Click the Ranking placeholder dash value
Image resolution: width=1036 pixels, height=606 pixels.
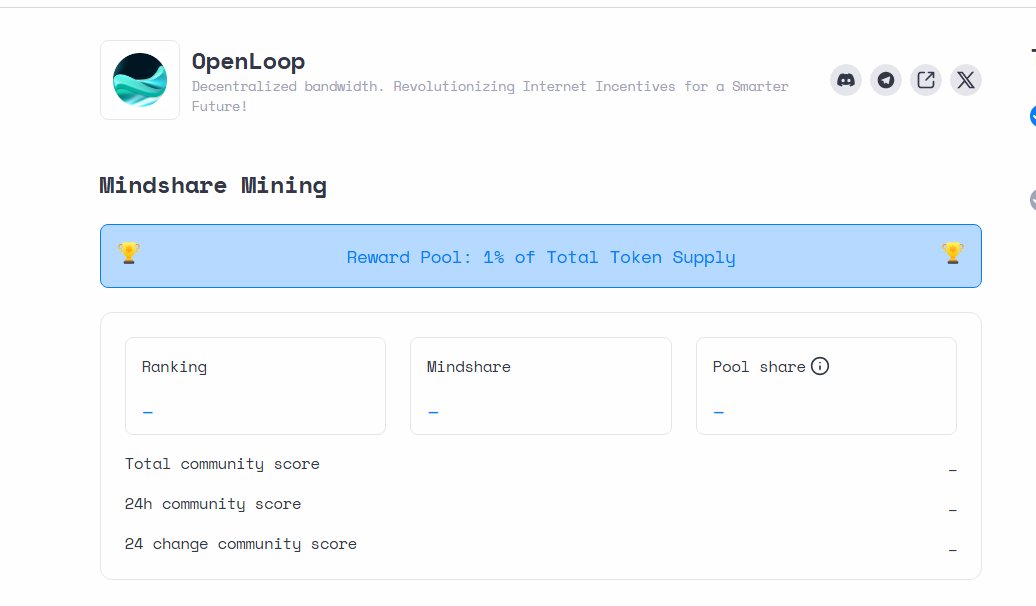tap(147, 412)
